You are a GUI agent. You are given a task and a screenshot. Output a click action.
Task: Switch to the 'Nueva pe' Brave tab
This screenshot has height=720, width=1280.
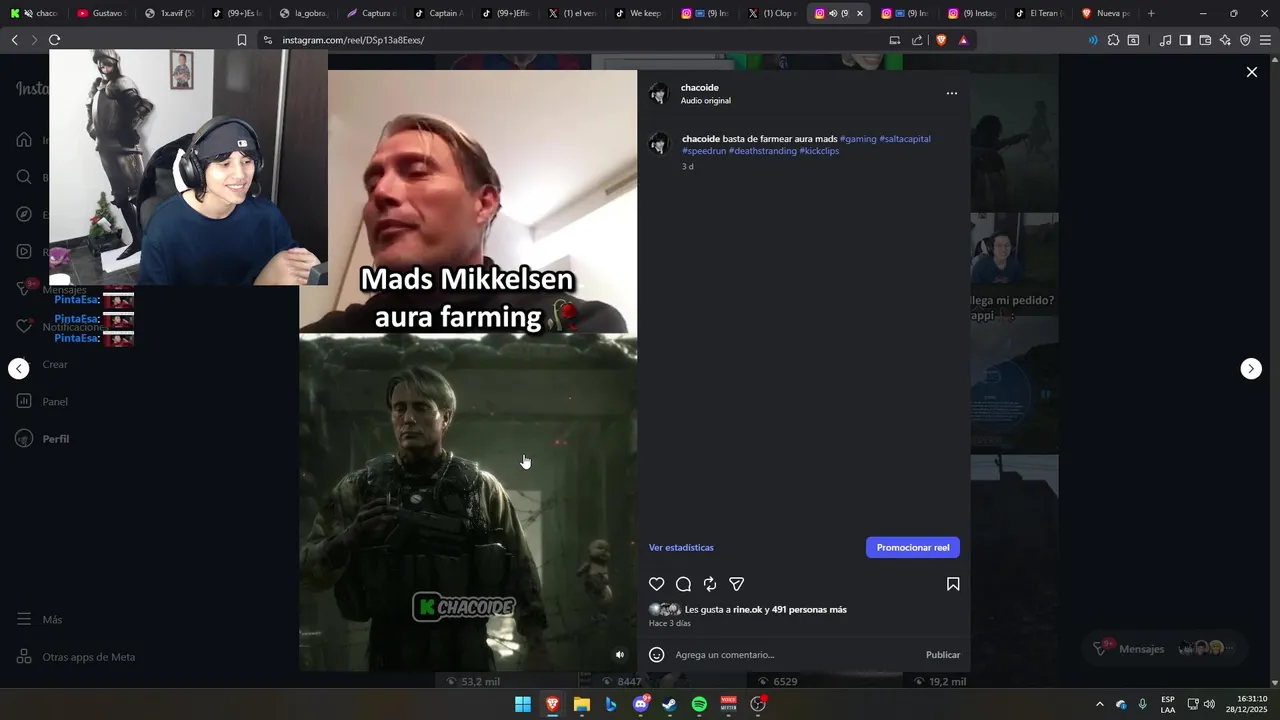tap(1106, 13)
